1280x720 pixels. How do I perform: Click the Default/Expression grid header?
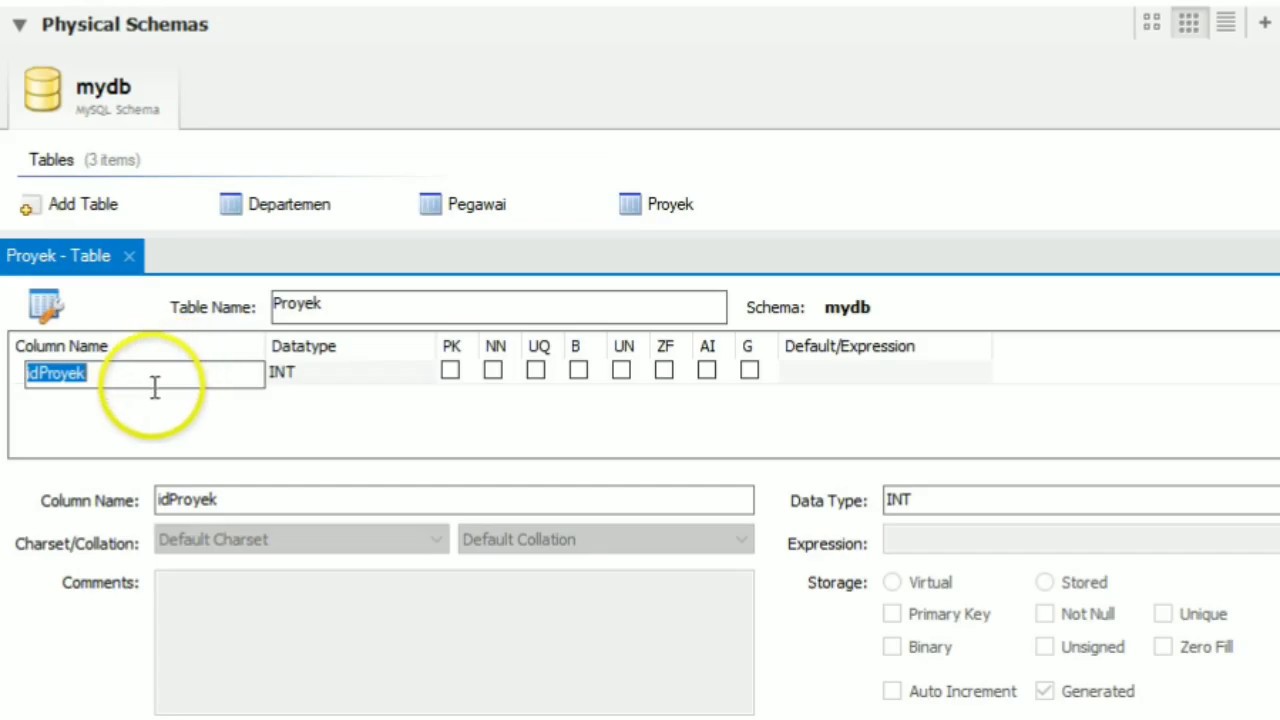850,346
